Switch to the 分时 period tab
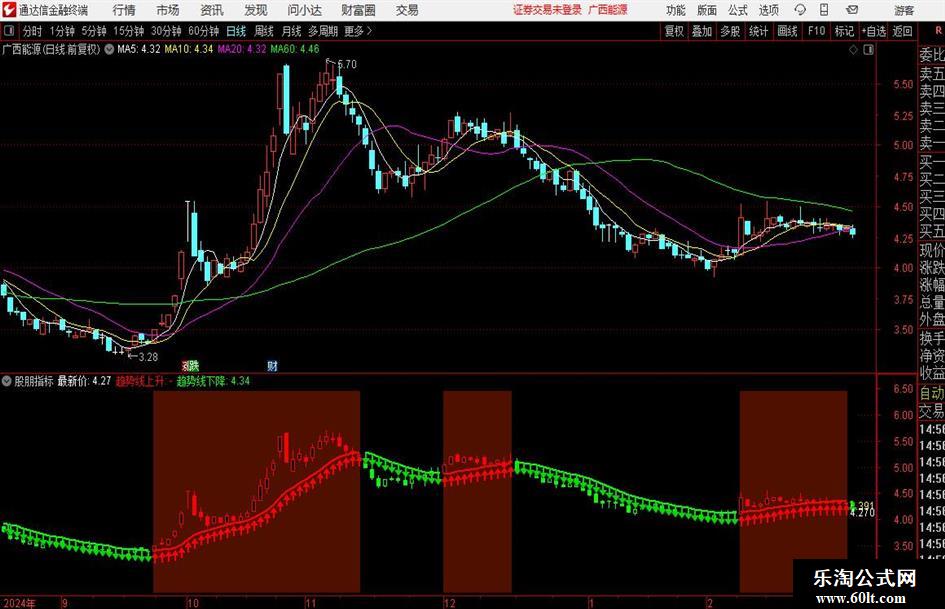Viewport: 945px width, 609px height. [x=32, y=31]
